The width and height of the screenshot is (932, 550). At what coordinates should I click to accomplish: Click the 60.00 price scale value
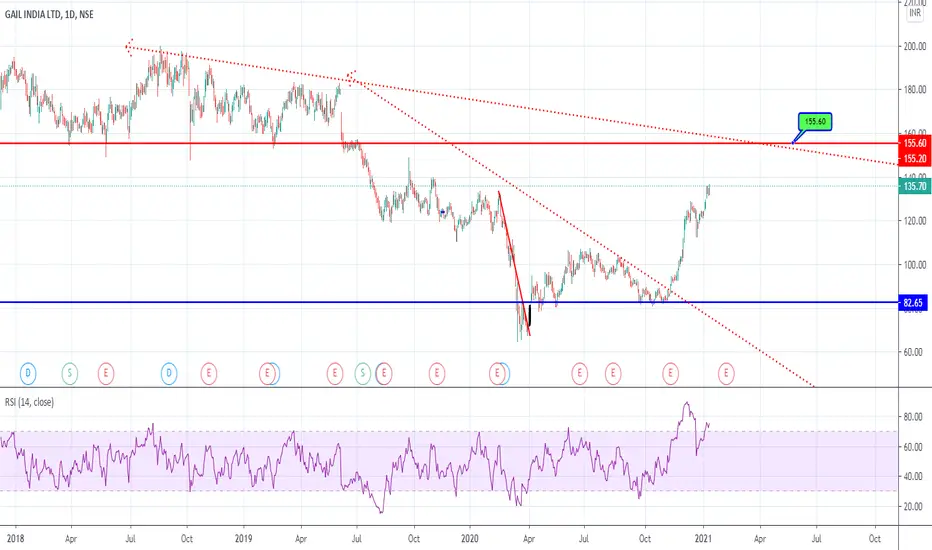915,352
